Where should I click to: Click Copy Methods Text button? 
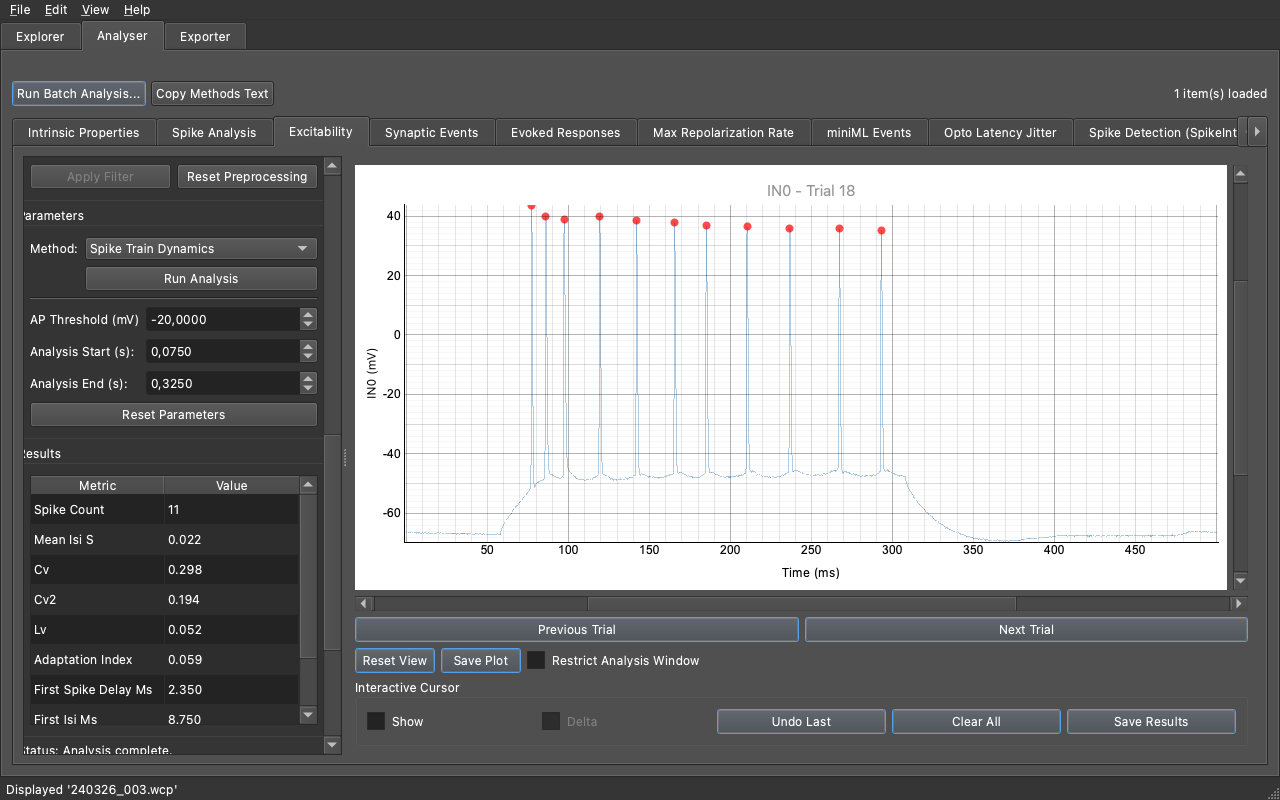[212, 93]
